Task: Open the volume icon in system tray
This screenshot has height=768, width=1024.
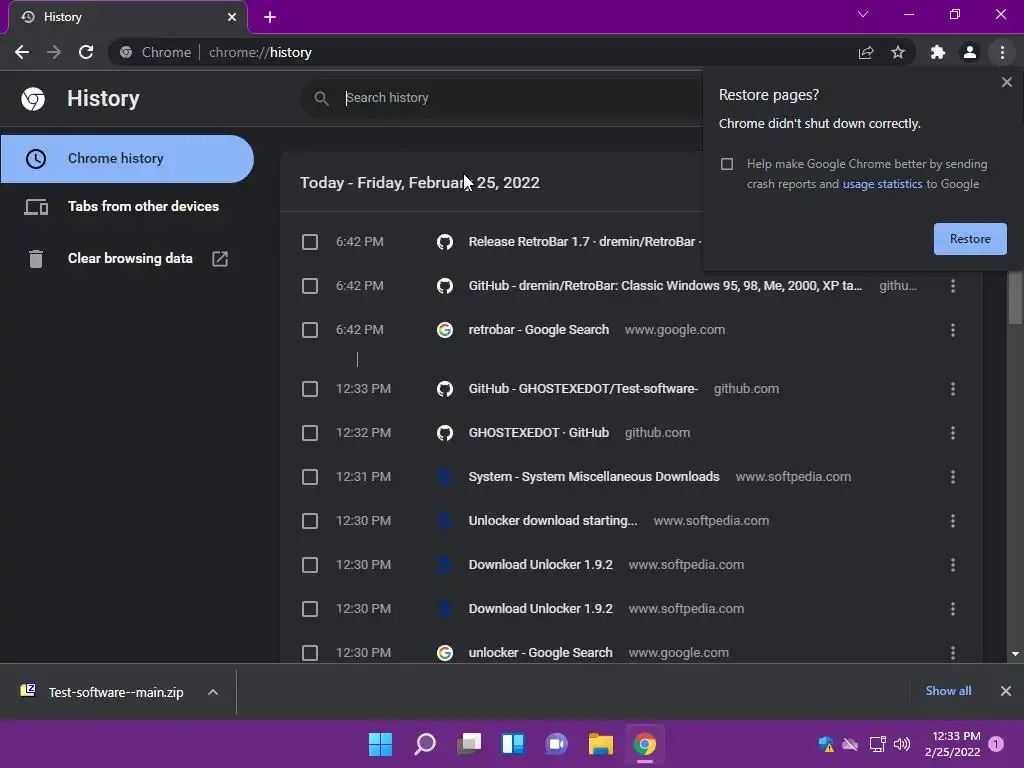Action: point(902,744)
